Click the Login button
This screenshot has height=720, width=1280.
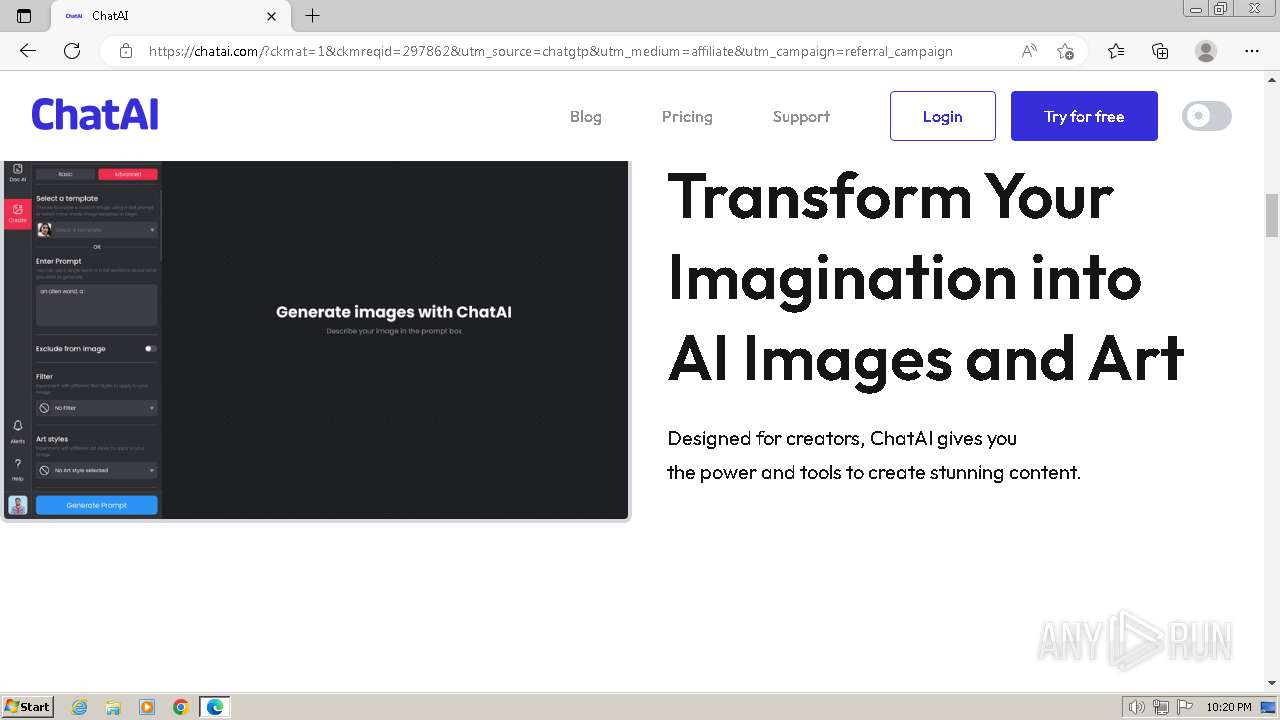(x=943, y=116)
